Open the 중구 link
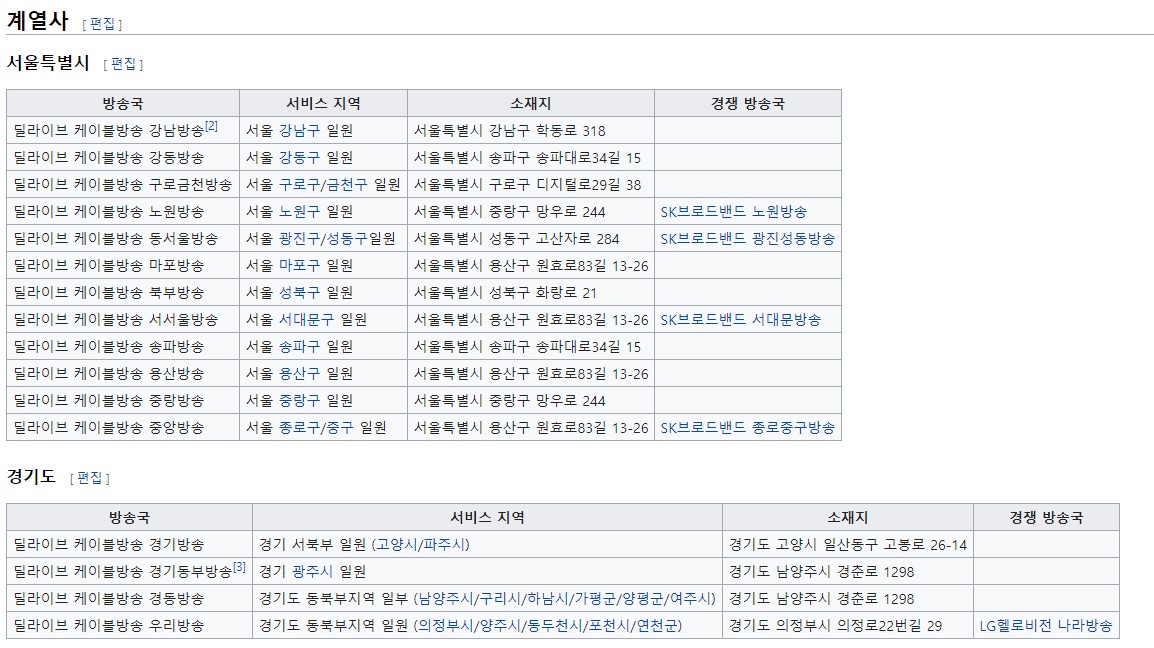This screenshot has height=648, width=1154. point(339,427)
